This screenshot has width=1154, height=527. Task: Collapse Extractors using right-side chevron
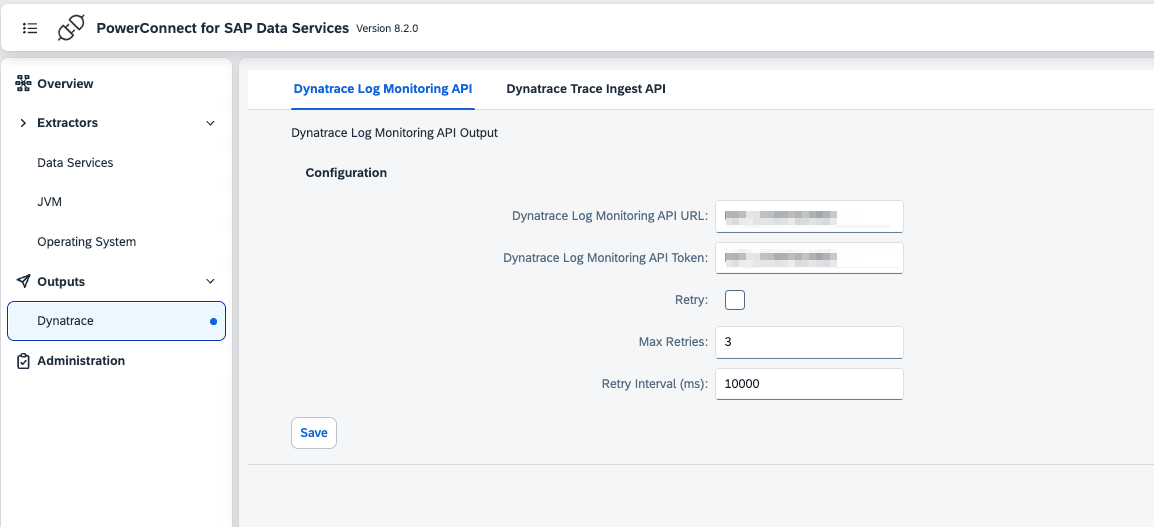click(x=210, y=123)
